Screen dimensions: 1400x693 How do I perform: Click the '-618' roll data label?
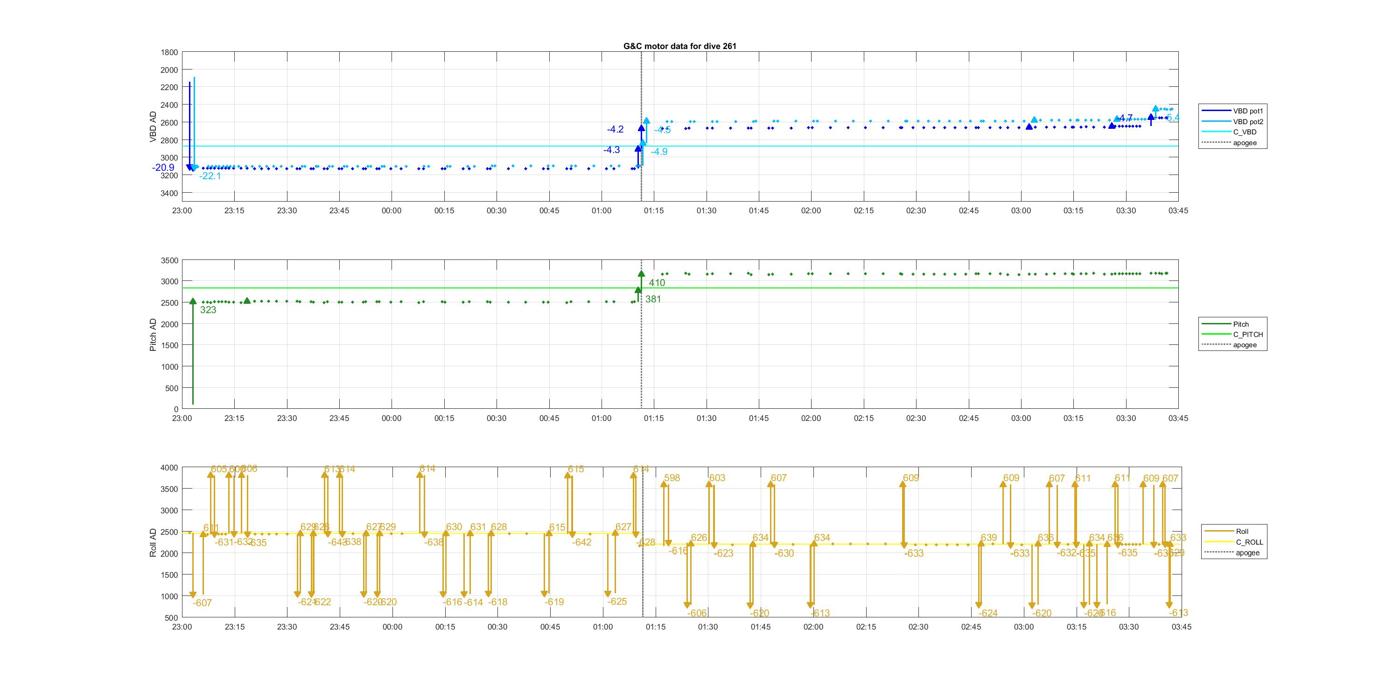(x=498, y=602)
